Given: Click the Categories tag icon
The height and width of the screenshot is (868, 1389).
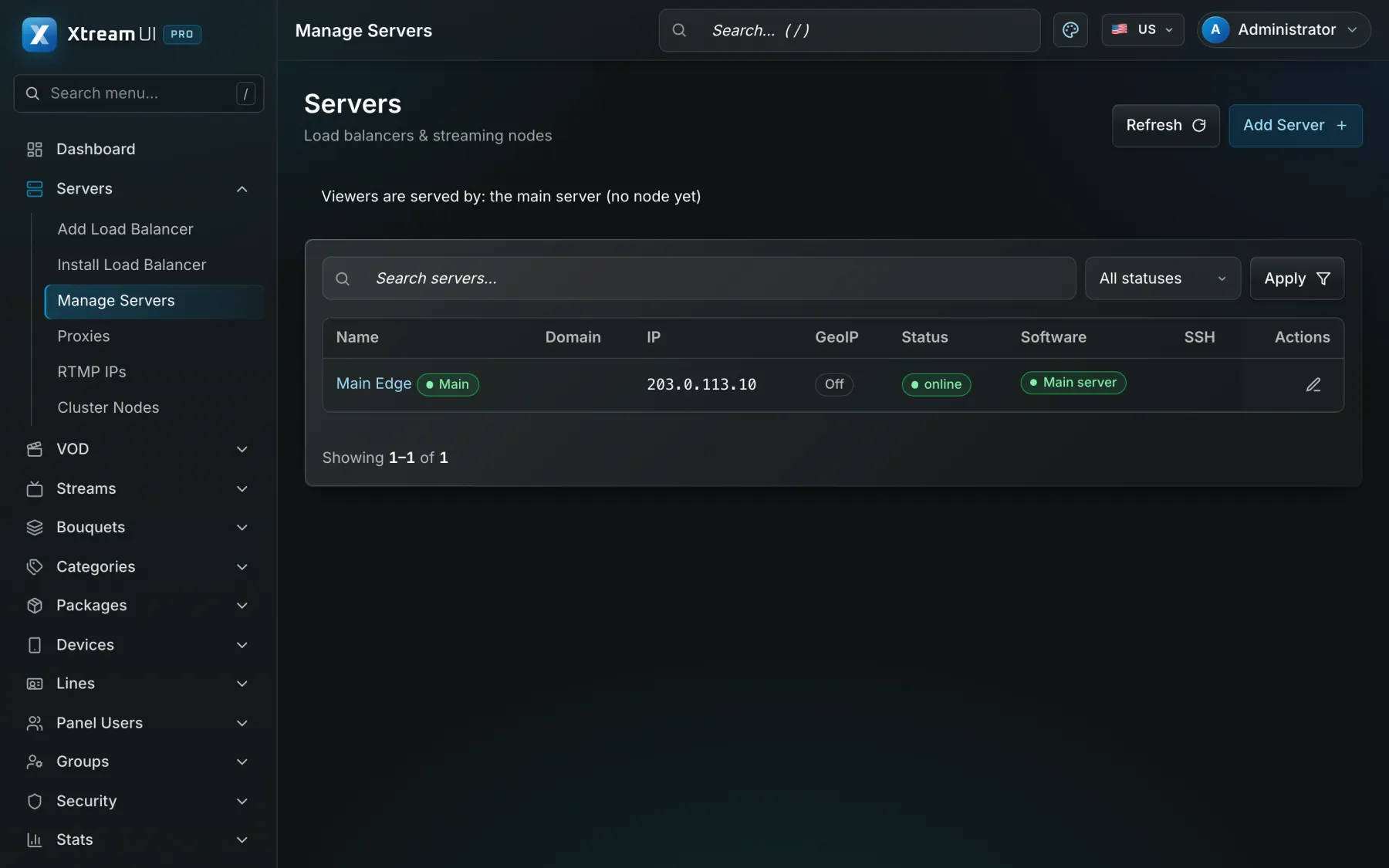Looking at the screenshot, I should tap(35, 566).
